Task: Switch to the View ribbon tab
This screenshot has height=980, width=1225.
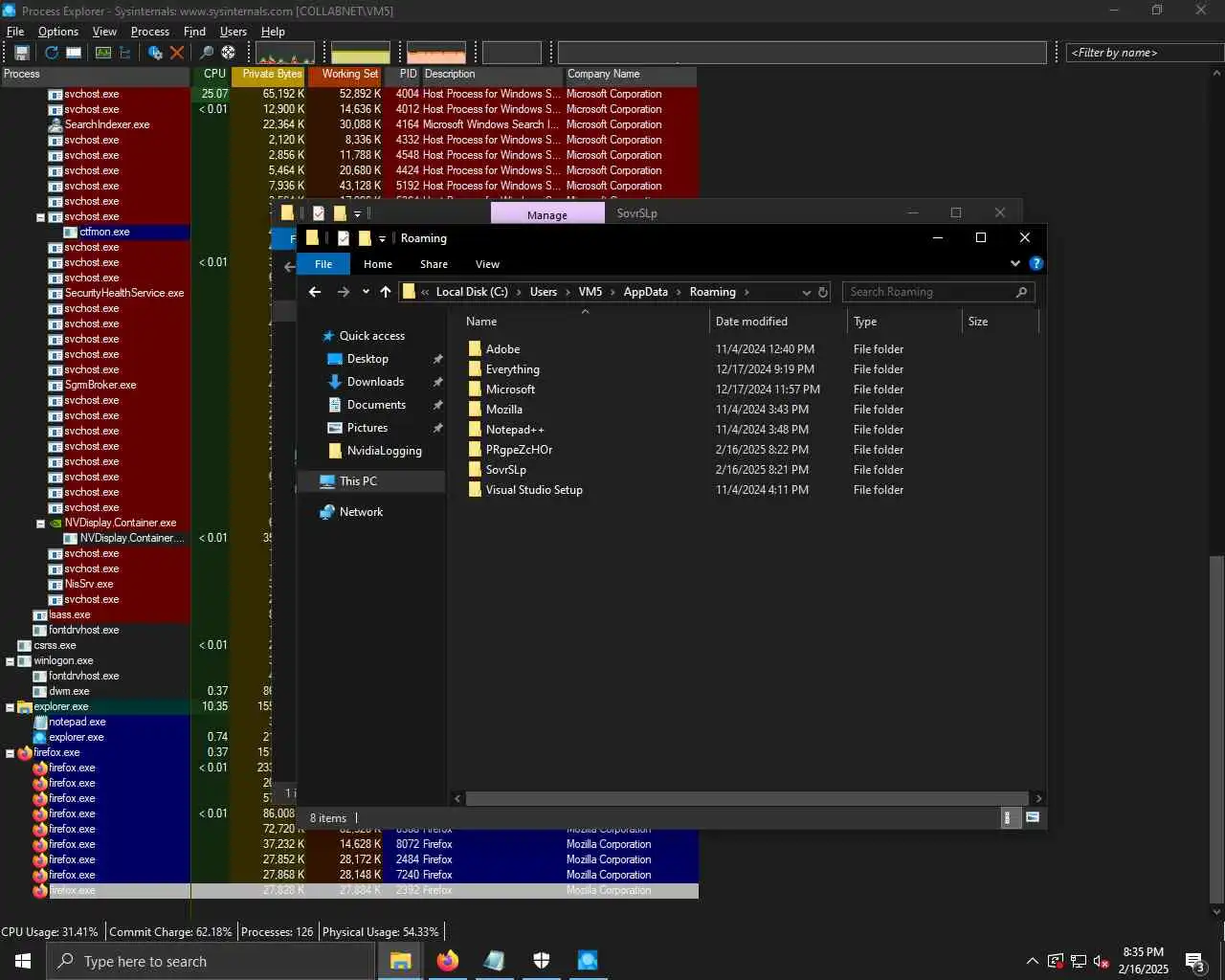Action: point(487,264)
